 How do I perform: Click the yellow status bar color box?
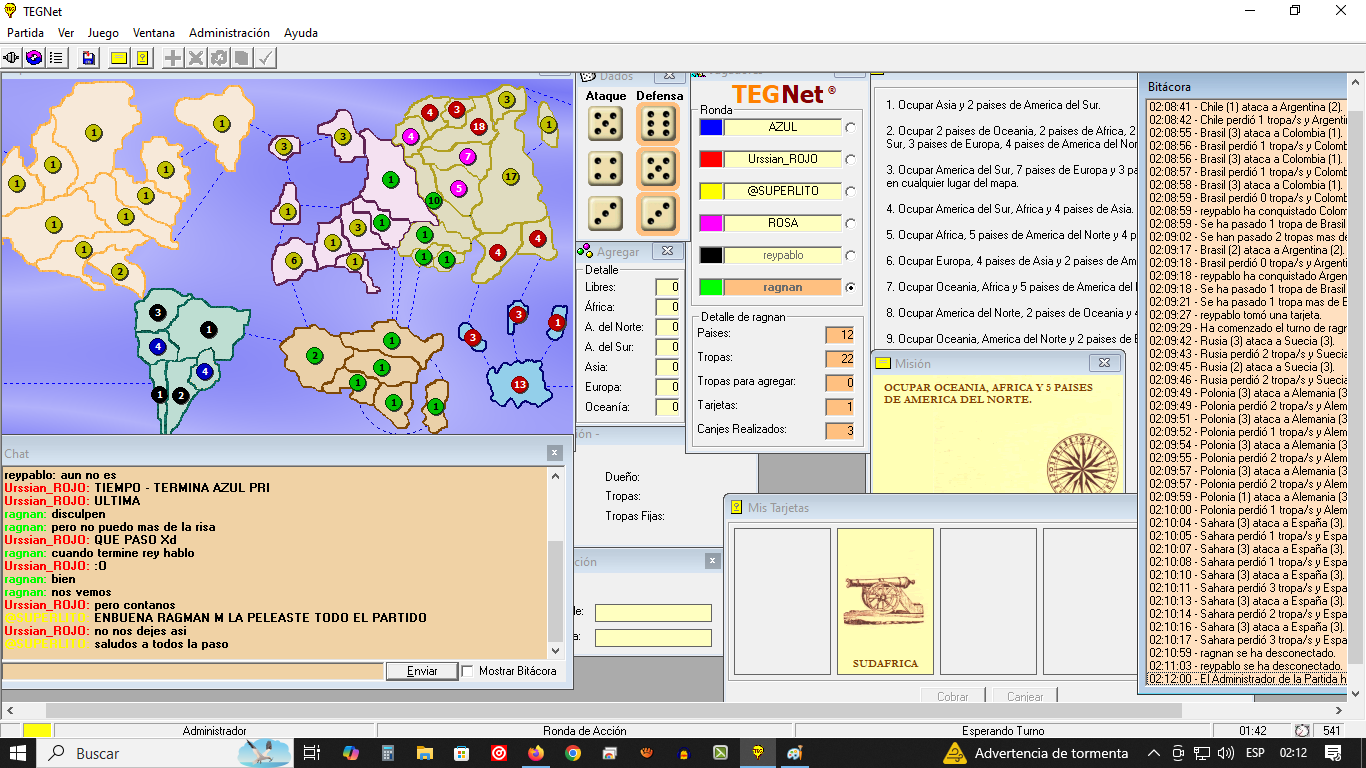[x=37, y=731]
